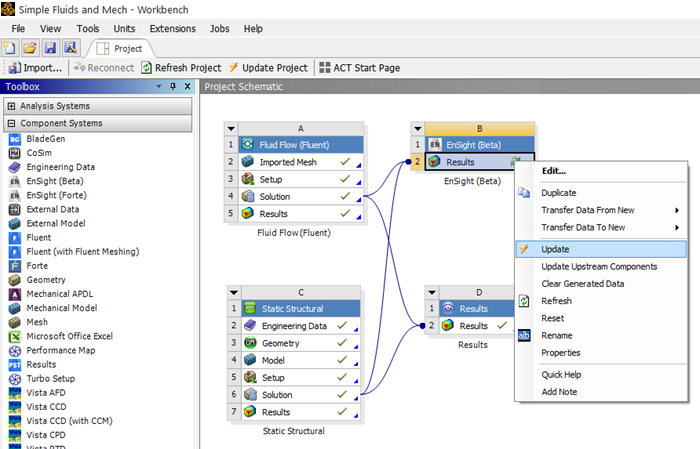700x449 pixels.
Task: Select CoSim icon in Toolbox
Action: click(15, 153)
